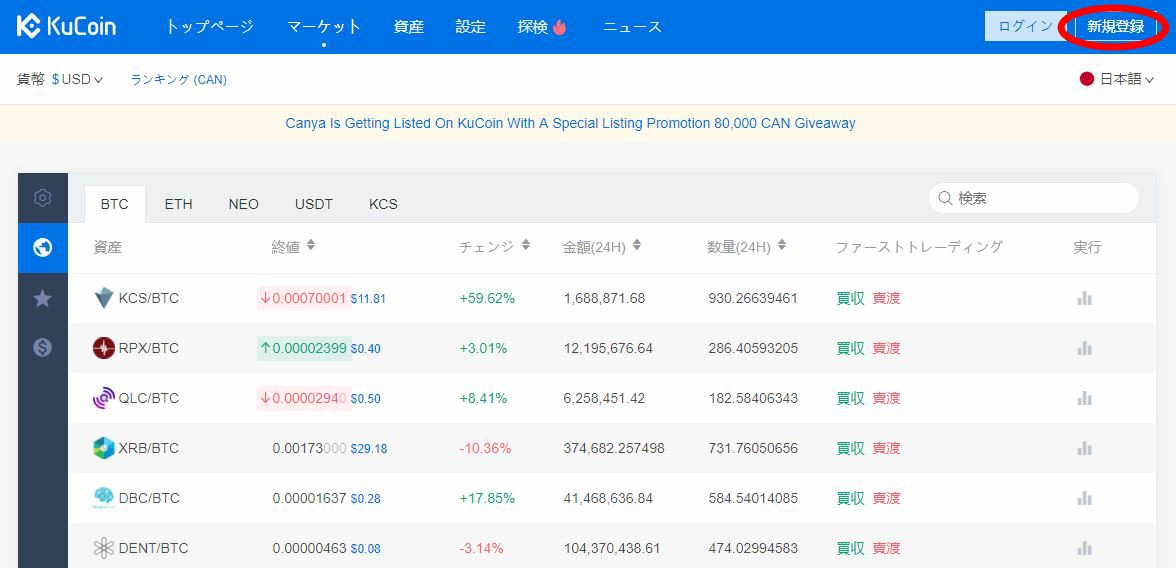
Task: Click 買収 for DBC/BTC
Action: [850, 498]
